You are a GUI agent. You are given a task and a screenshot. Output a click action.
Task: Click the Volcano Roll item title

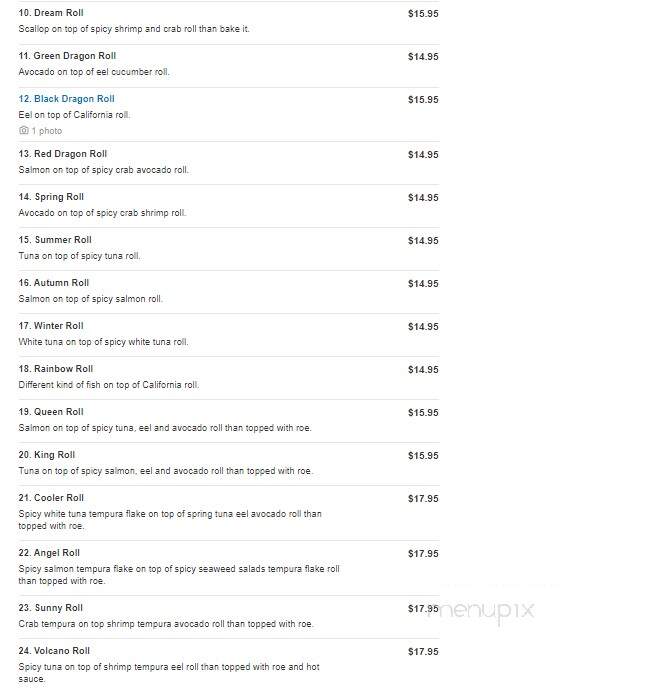pyautogui.click(x=54, y=651)
